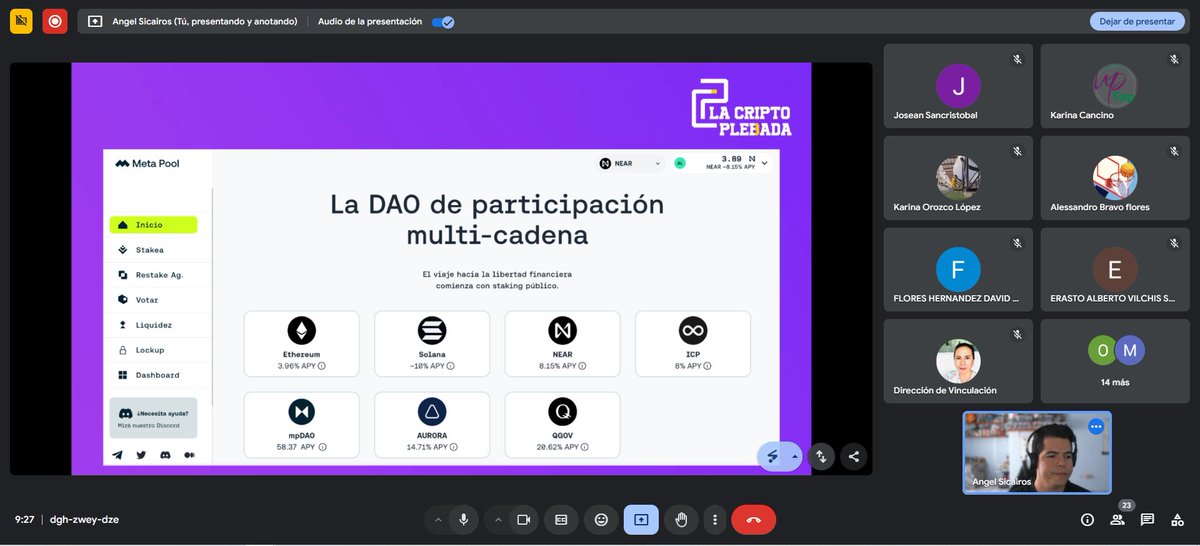Expand the camera settings chevron
This screenshot has height=546, width=1200.
496,520
